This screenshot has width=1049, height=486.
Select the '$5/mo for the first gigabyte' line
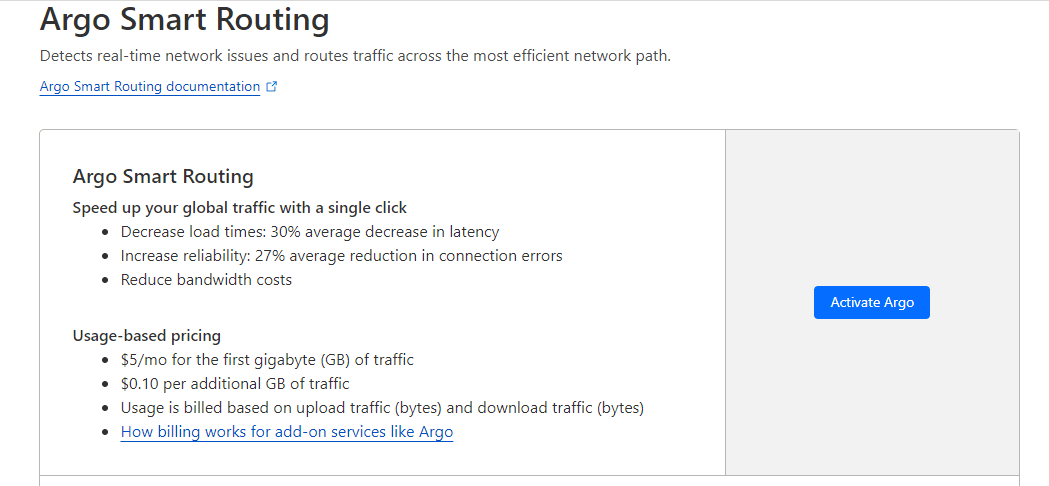click(267, 359)
